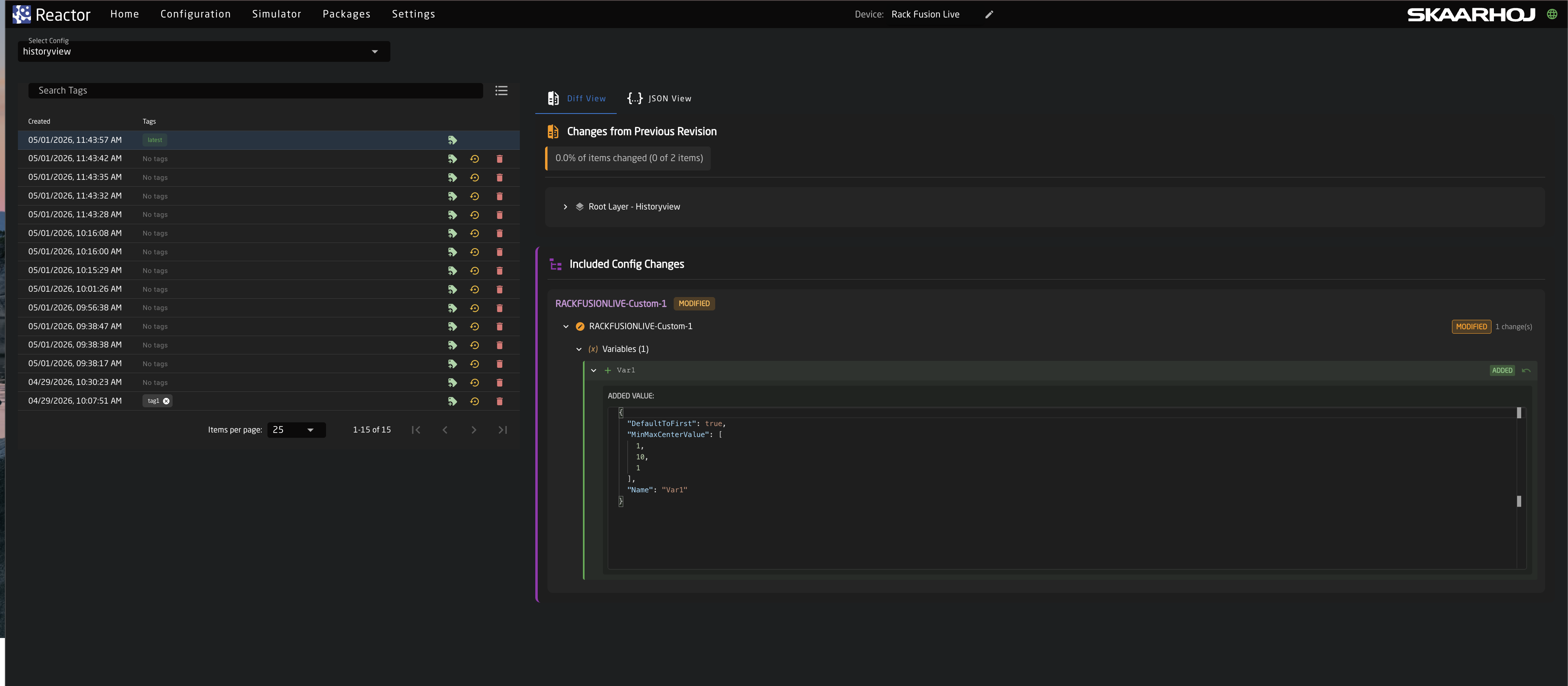Collapse the Var1 added entry
Image resolution: width=1568 pixels, height=686 pixels.
coord(593,370)
